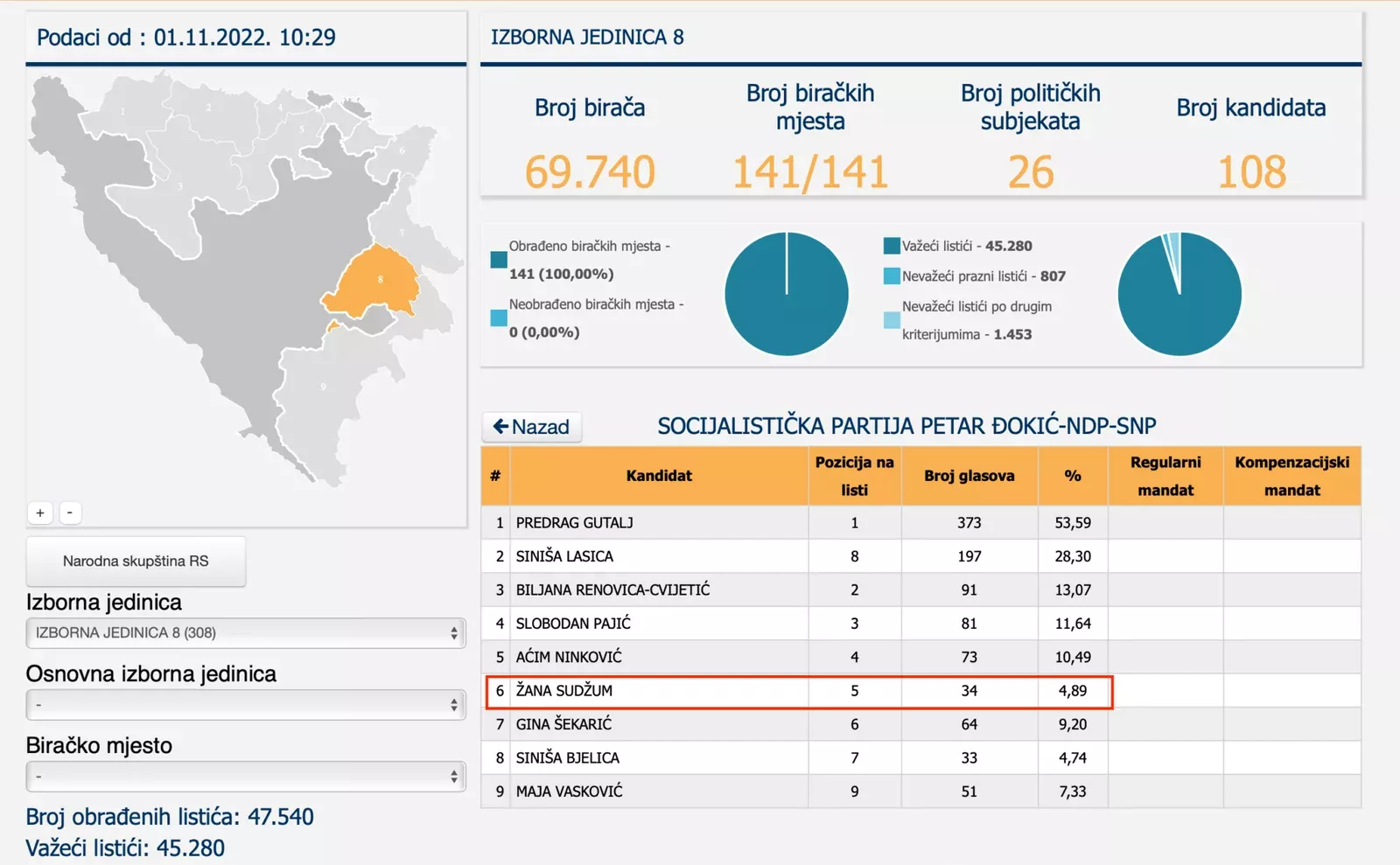Zoom in on the map with plus
The image size is (1400, 865).
[x=40, y=513]
